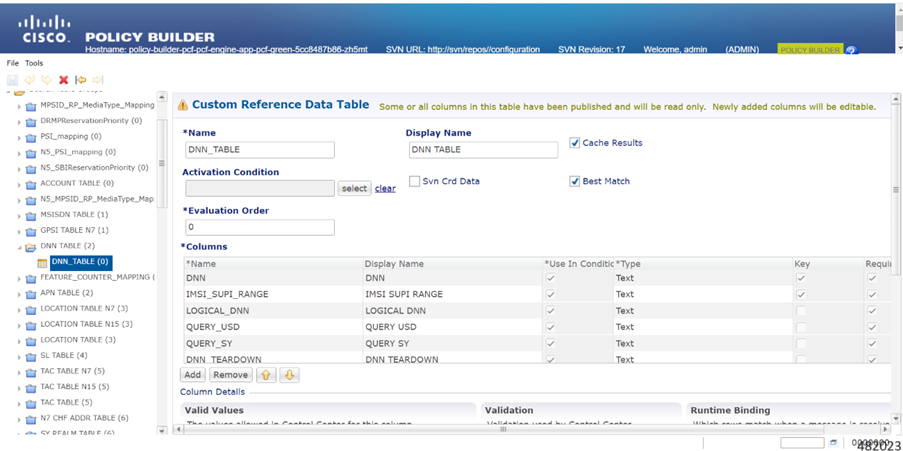903x451 pixels.
Task: Click the folder icon beside TAC TABLE N7 (5)
Action: [x=31, y=372]
